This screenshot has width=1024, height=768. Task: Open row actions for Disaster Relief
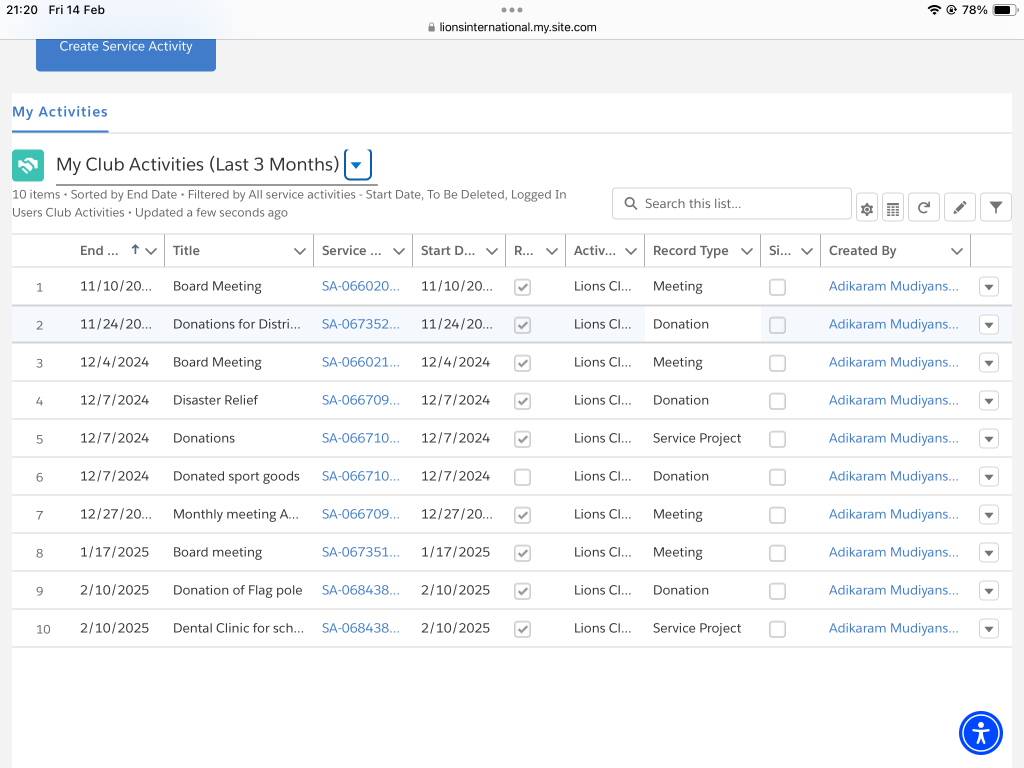[x=989, y=401]
